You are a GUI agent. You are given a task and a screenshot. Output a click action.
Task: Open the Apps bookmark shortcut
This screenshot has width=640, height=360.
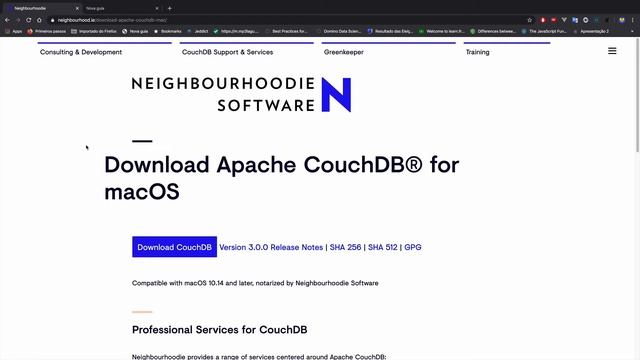click(13, 31)
